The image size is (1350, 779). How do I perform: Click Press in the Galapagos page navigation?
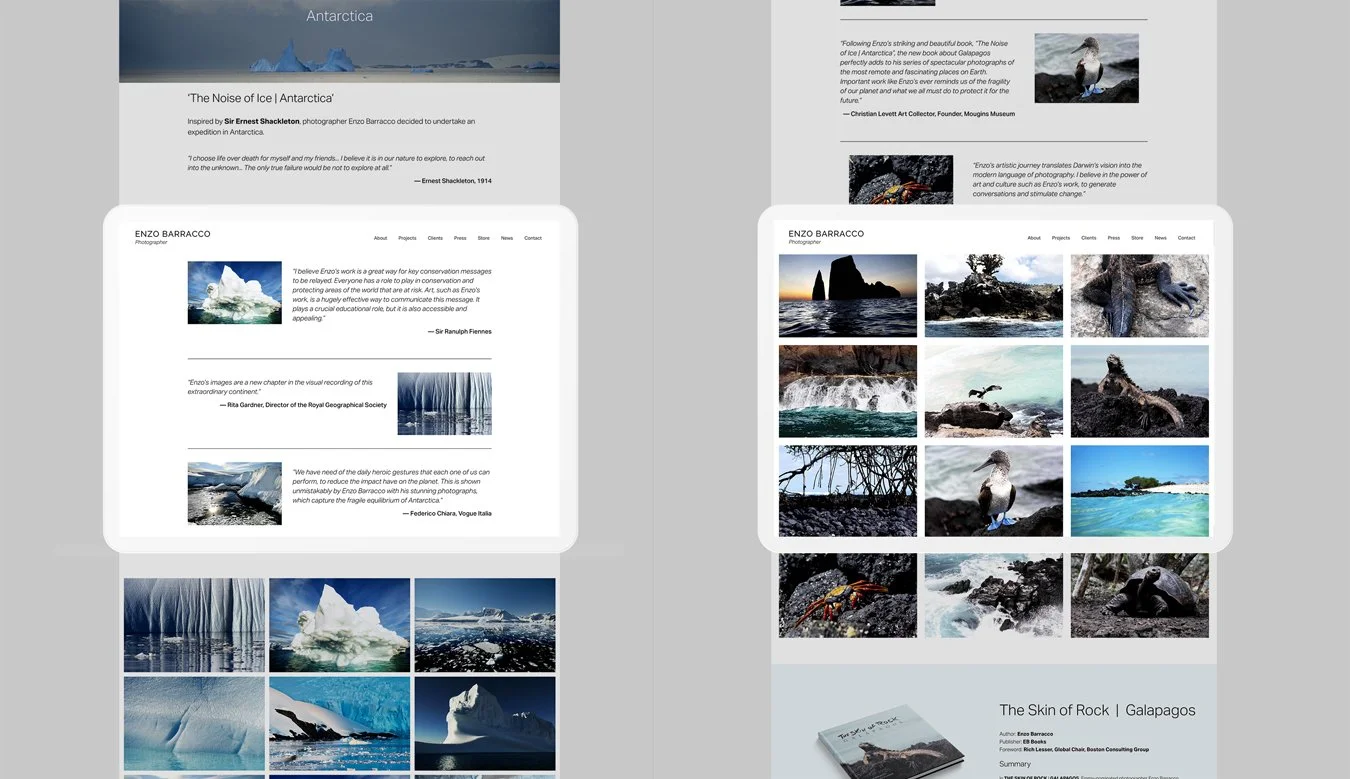[x=1113, y=238]
